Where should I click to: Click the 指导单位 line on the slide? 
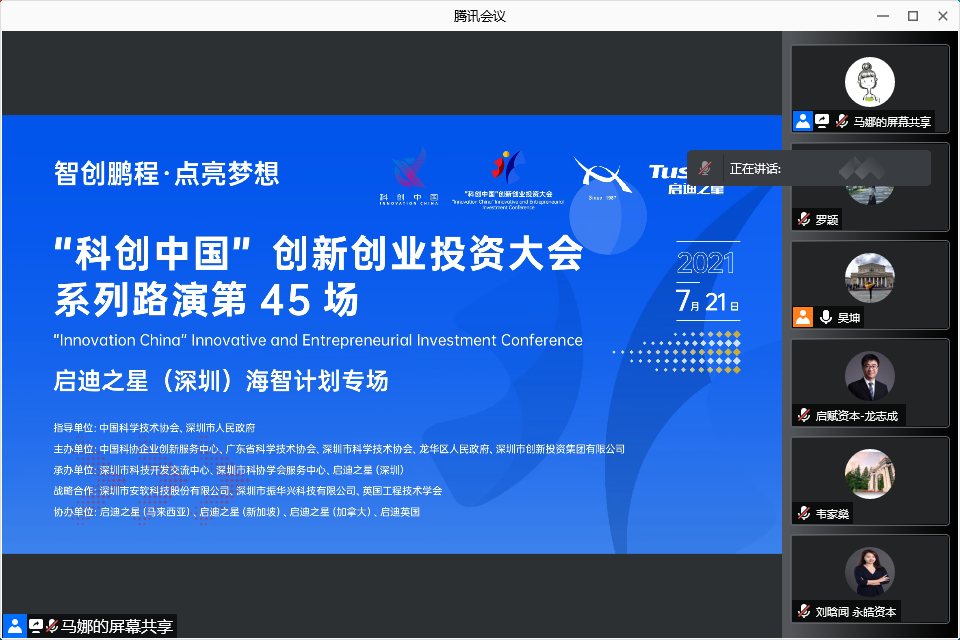pyautogui.click(x=154, y=427)
